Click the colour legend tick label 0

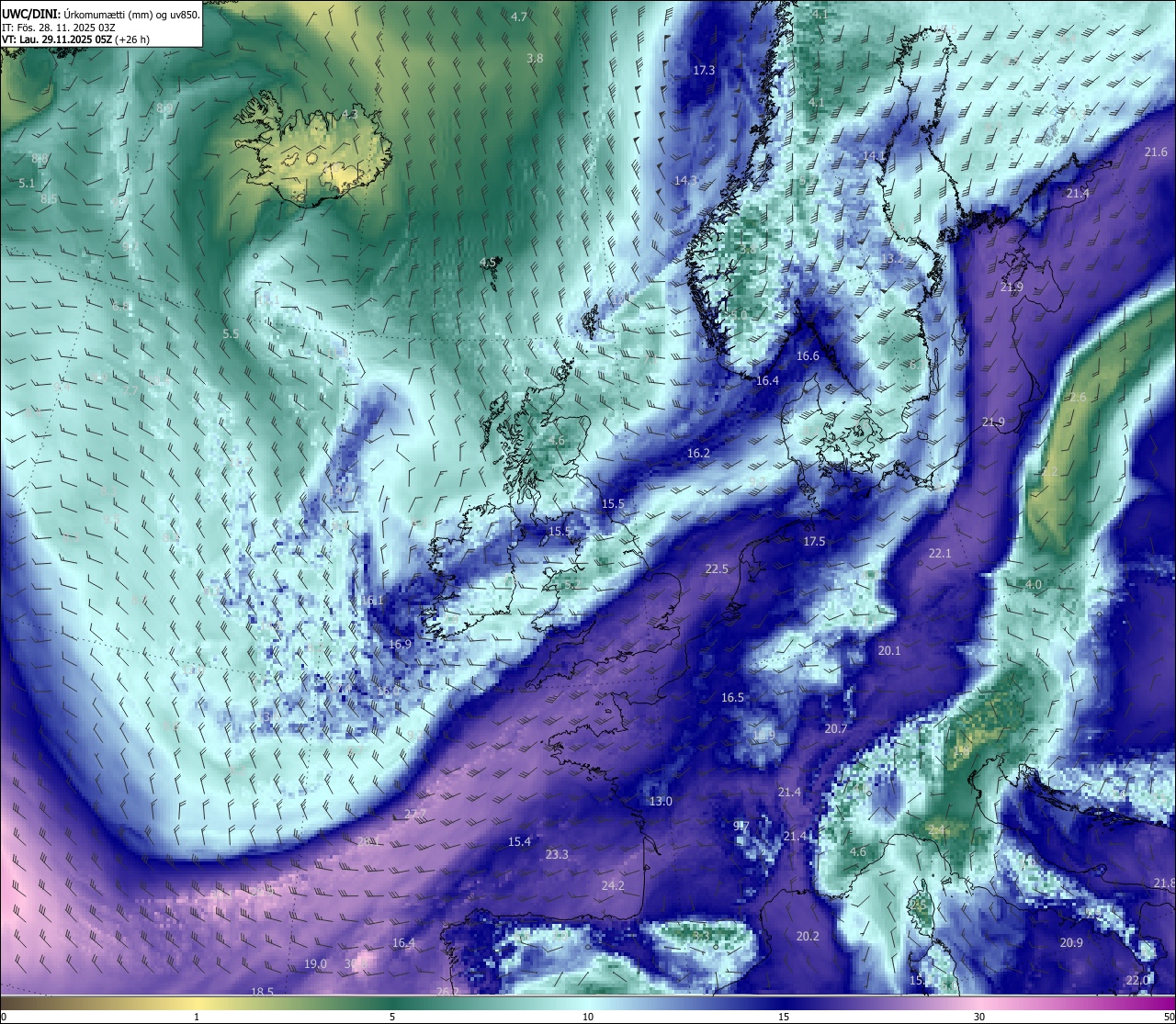coord(4,1016)
